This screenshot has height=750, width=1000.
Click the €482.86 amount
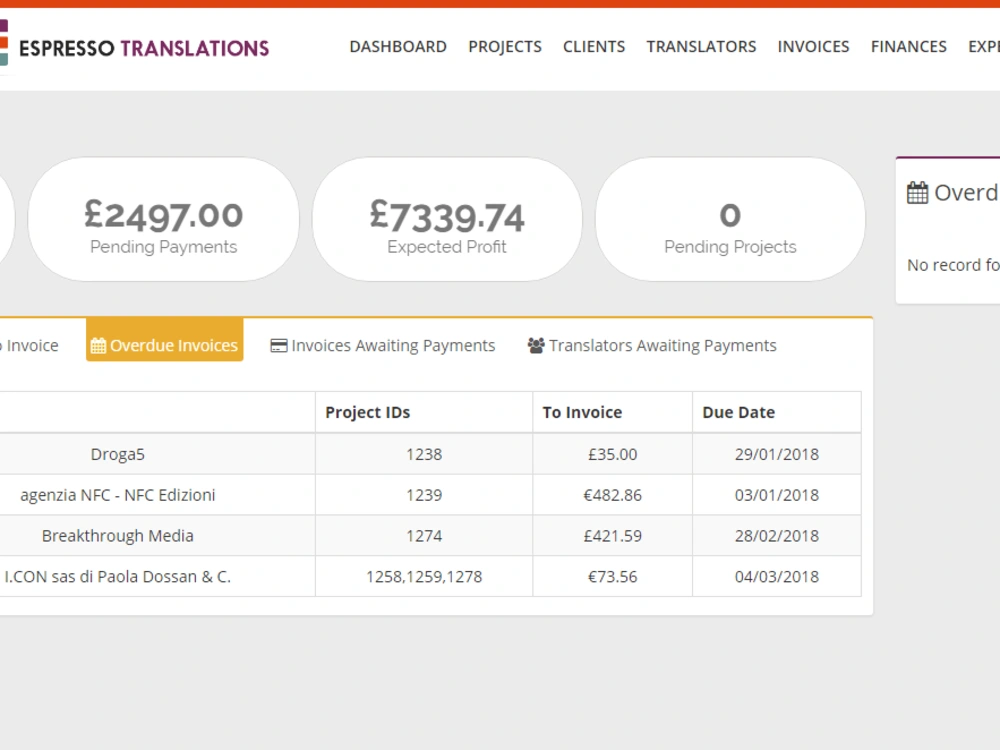tap(612, 495)
